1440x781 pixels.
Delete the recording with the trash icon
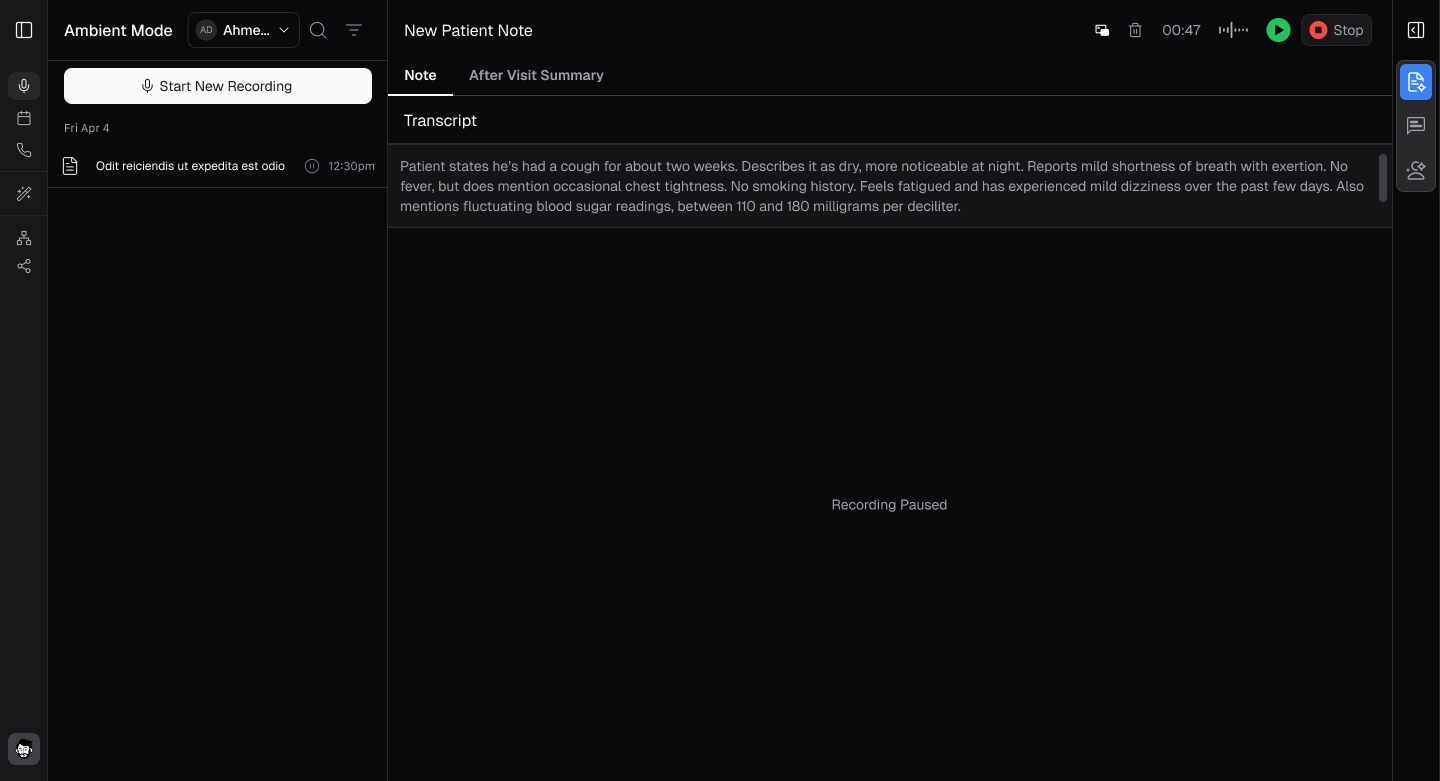(1135, 30)
